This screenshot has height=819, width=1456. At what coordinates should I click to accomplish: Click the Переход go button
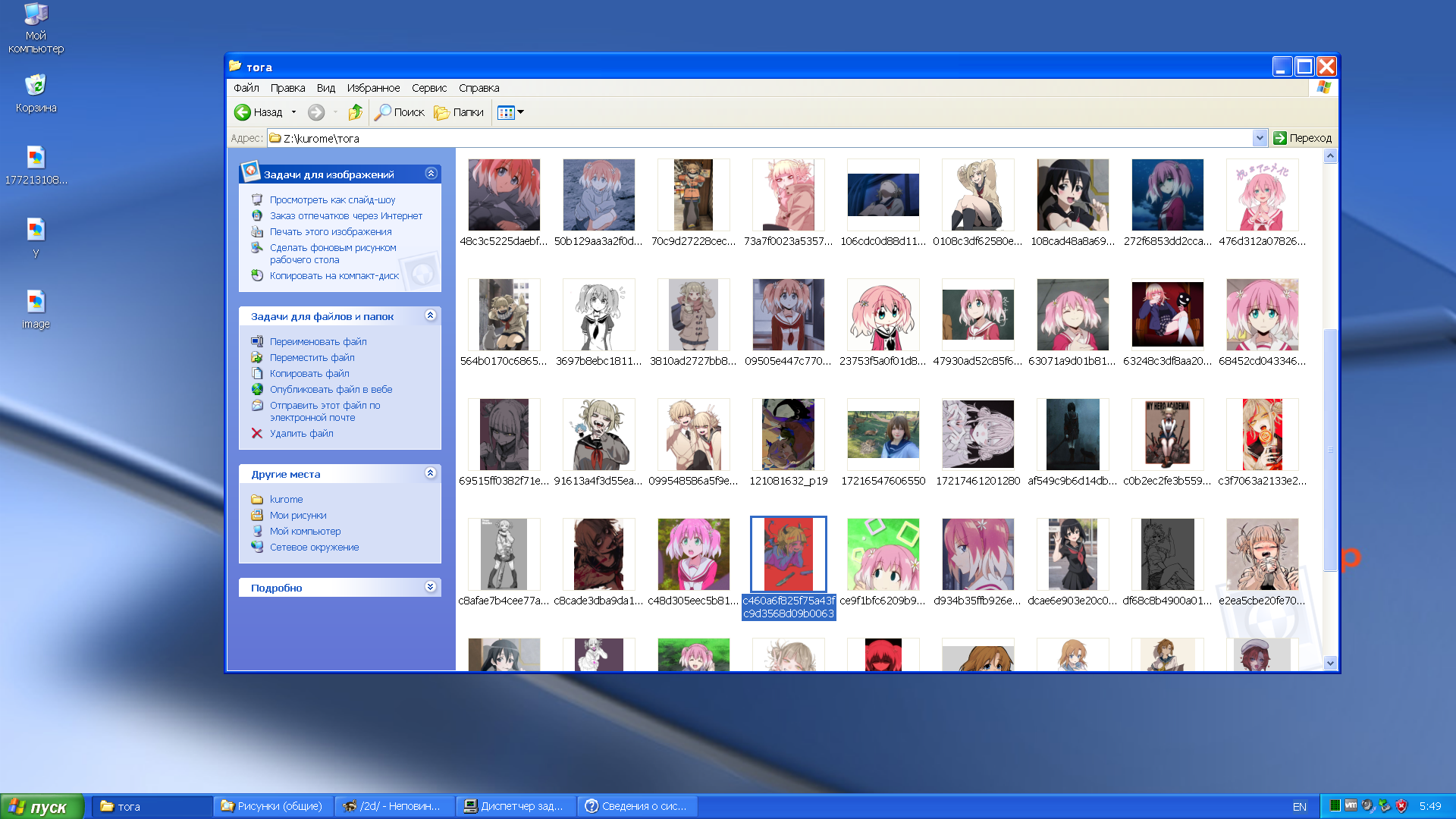point(1302,138)
